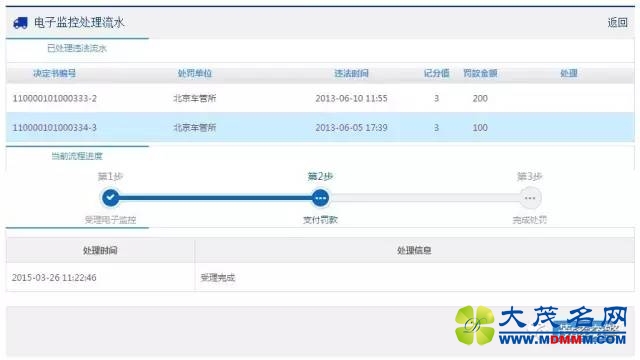Click the 处理时间 header
The image size is (640, 360).
click(x=100, y=250)
